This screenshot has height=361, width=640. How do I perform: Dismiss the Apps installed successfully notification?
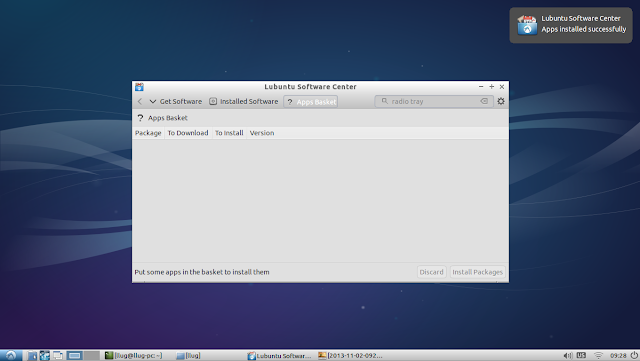[x=571, y=25]
